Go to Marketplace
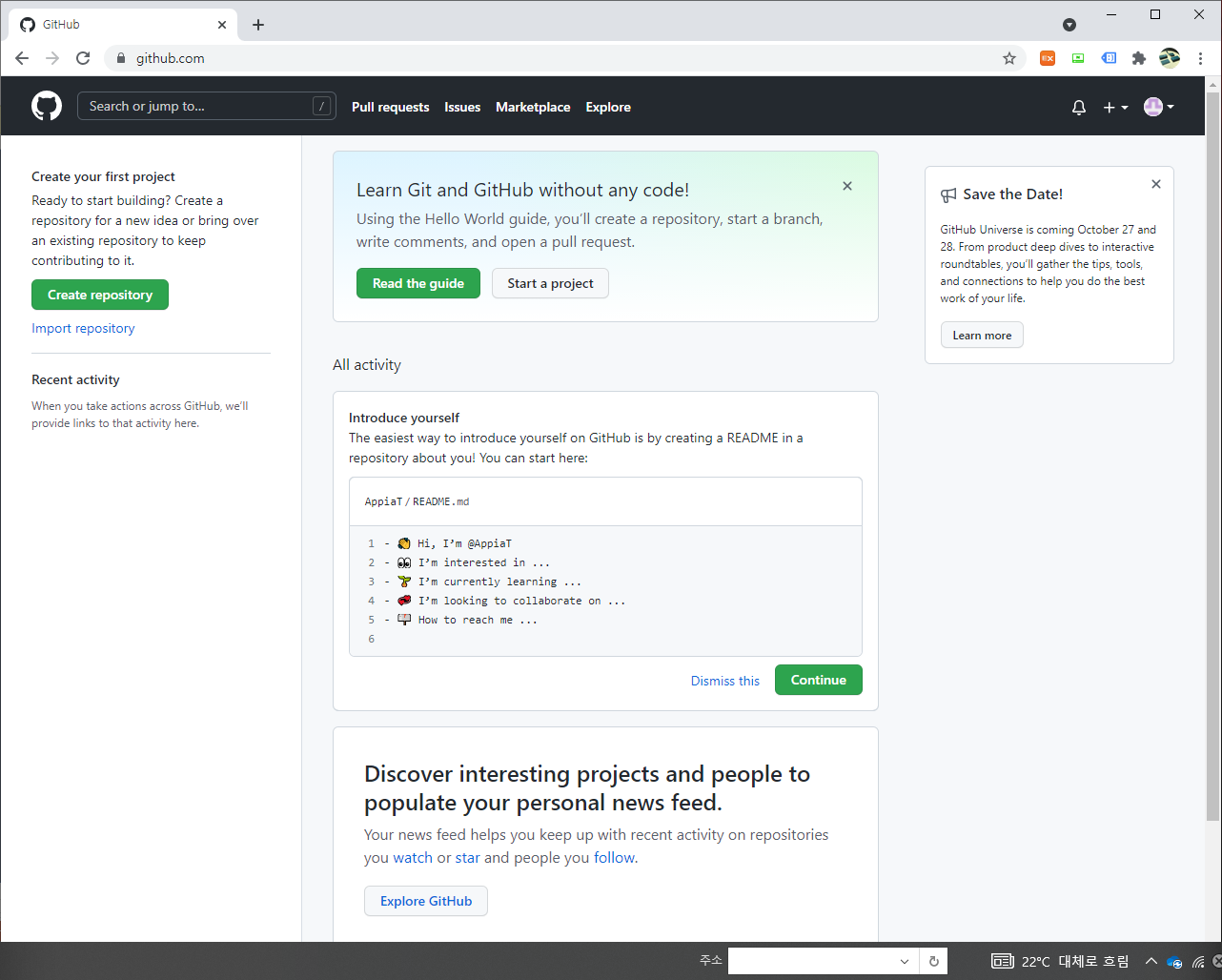 533,107
